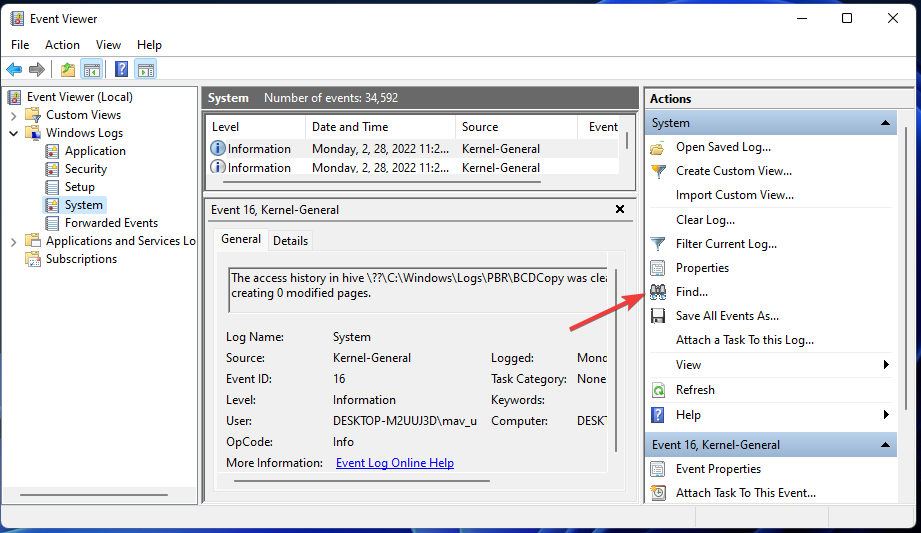
Task: Sort events by Date and Time column
Action: point(350,127)
